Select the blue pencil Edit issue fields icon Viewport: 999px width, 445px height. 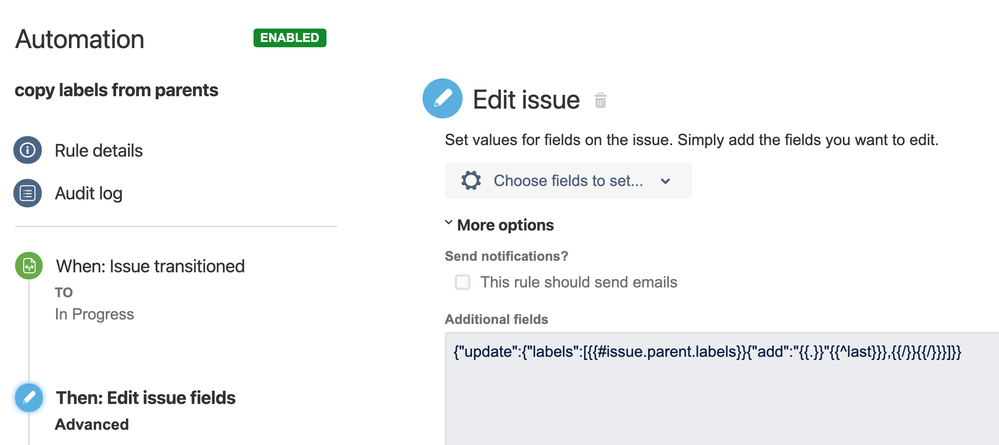coord(29,398)
